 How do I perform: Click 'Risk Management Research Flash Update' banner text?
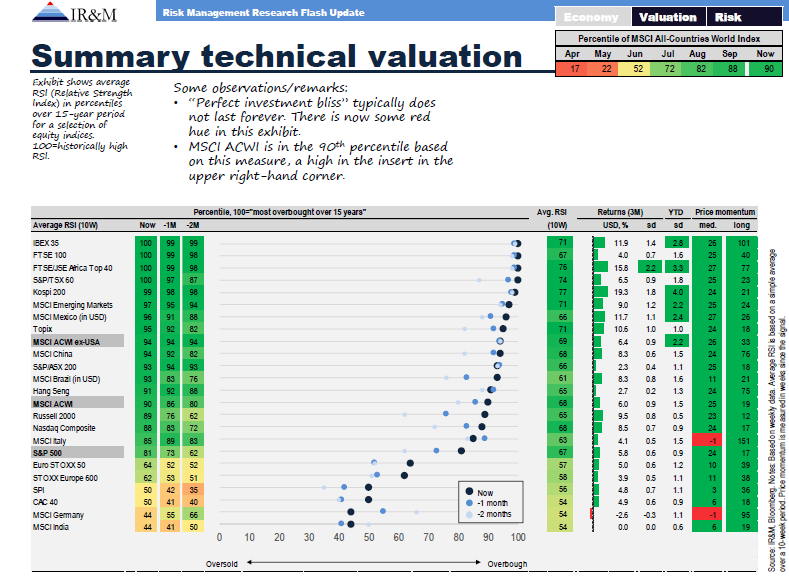click(263, 13)
